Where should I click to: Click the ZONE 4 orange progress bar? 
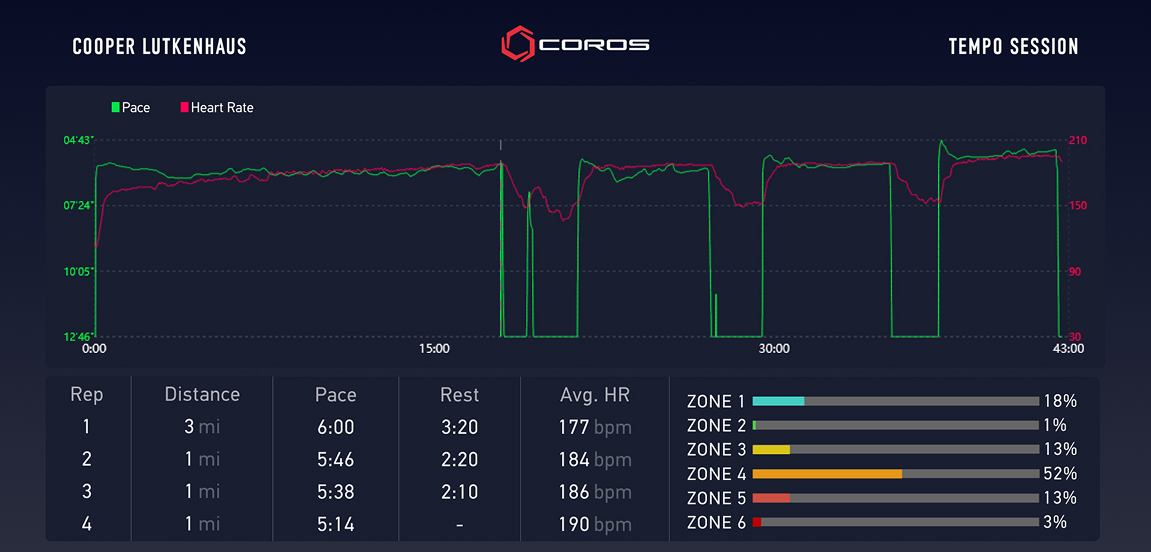pos(896,473)
